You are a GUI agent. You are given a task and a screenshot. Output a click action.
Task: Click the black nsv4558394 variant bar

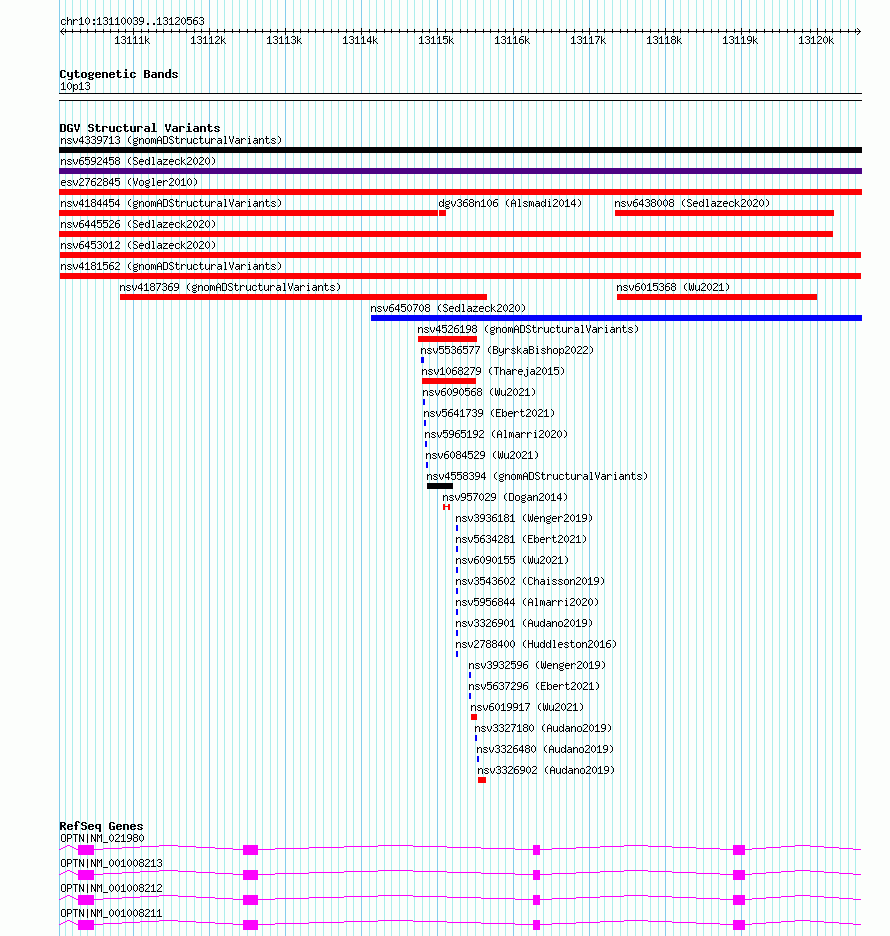[x=440, y=486]
